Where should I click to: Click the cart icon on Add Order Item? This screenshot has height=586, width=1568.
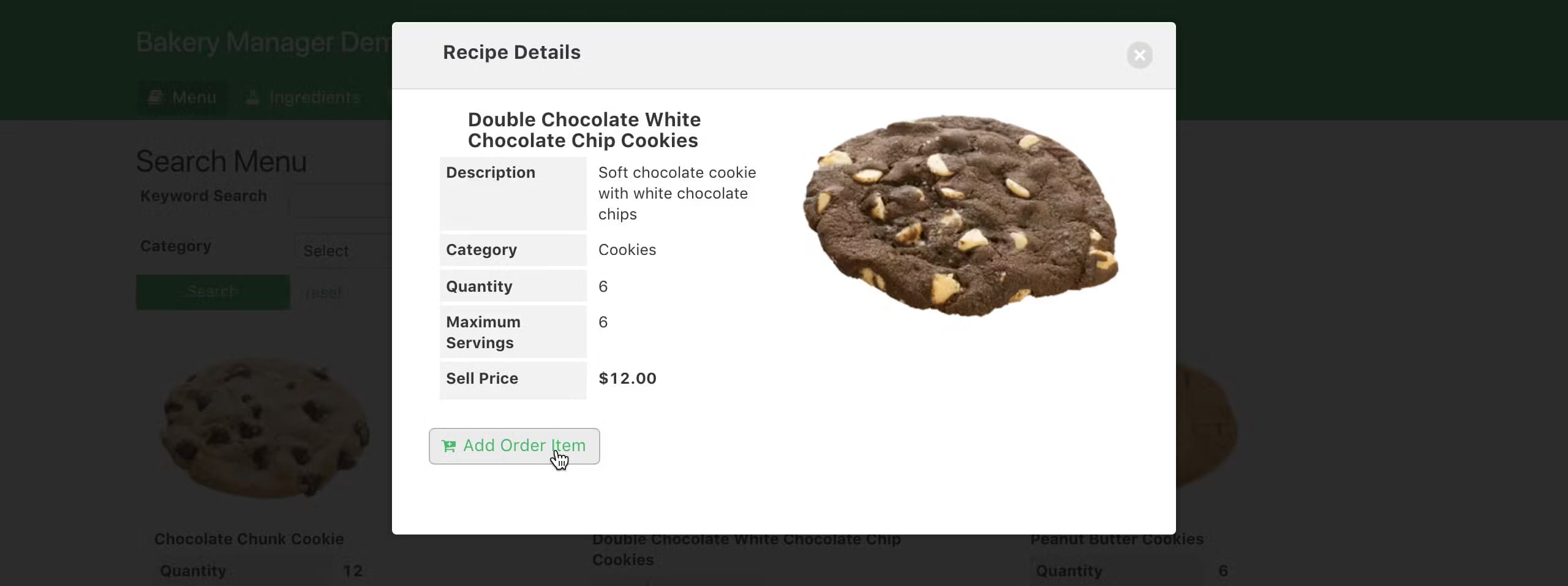[449, 446]
